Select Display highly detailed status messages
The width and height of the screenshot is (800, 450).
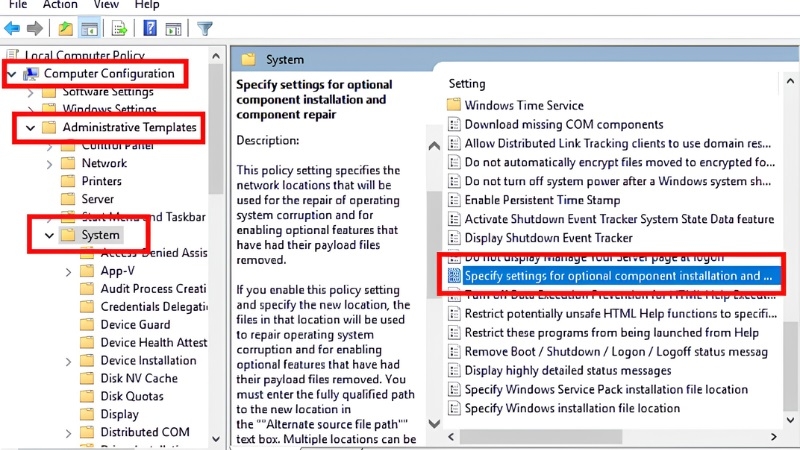[568, 370]
